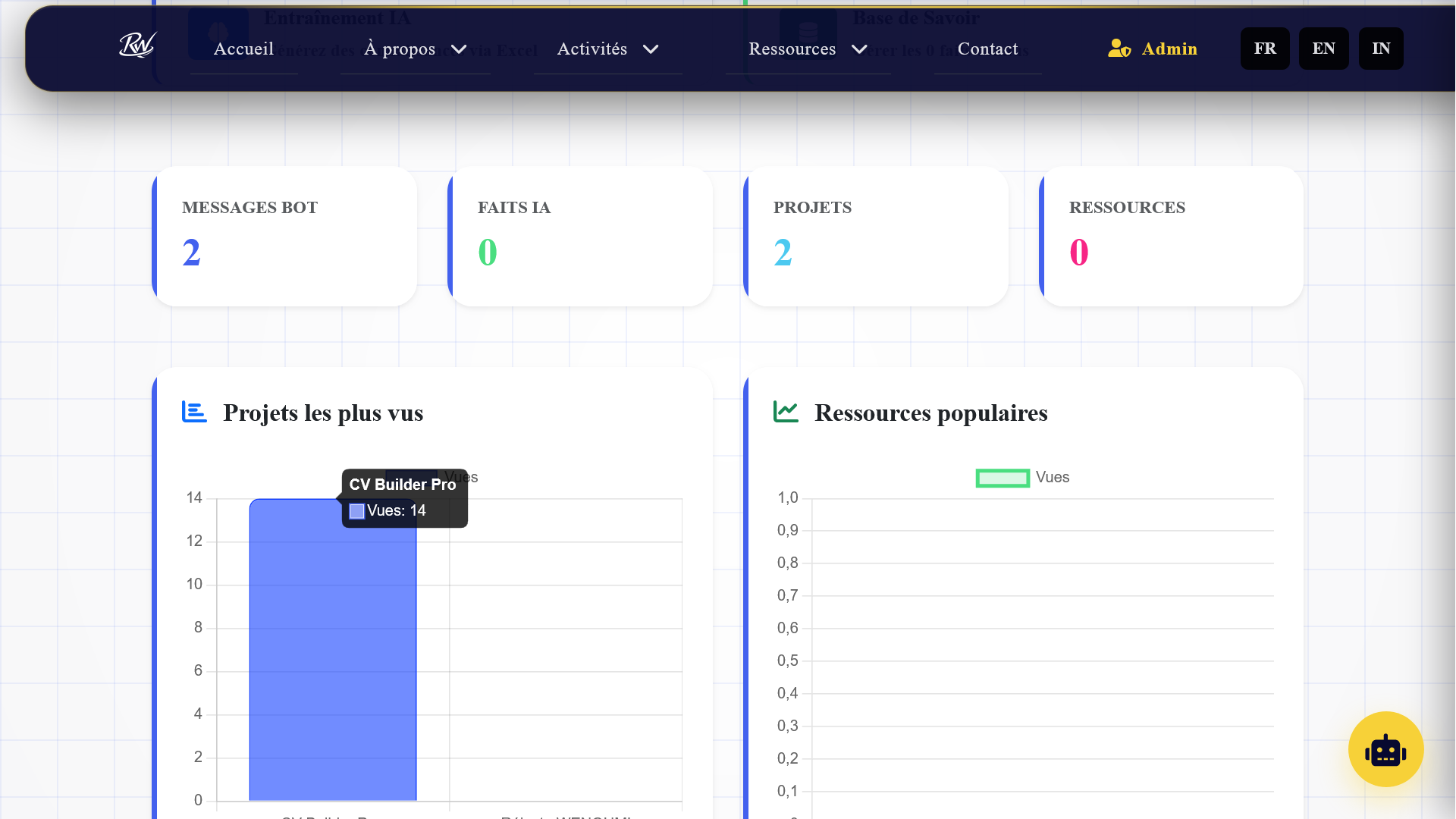Click the Admin link
The height and width of the screenshot is (819, 1456).
pyautogui.click(x=1169, y=49)
